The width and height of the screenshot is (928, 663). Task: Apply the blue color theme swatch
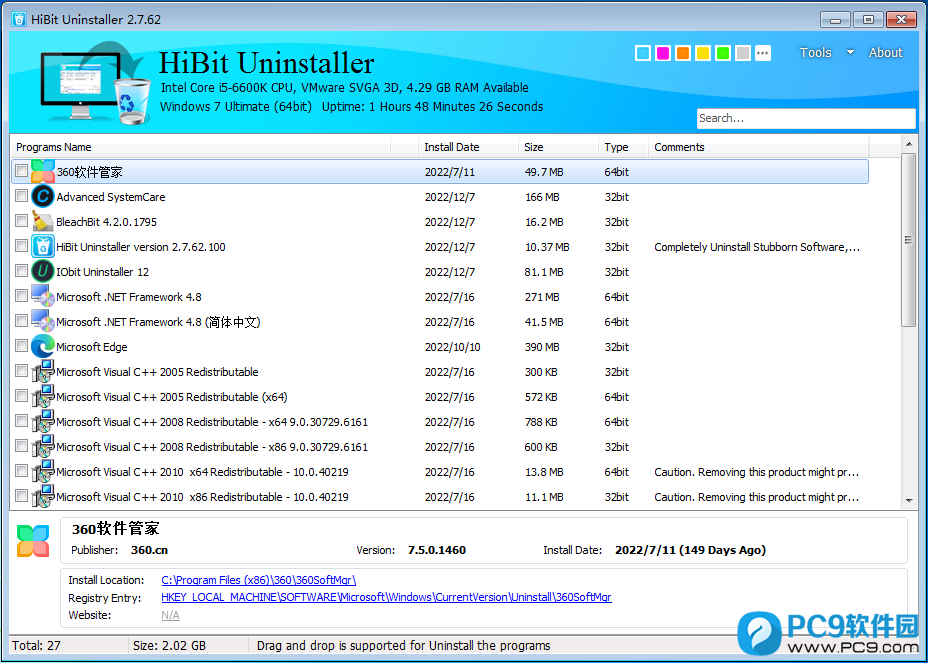click(643, 53)
